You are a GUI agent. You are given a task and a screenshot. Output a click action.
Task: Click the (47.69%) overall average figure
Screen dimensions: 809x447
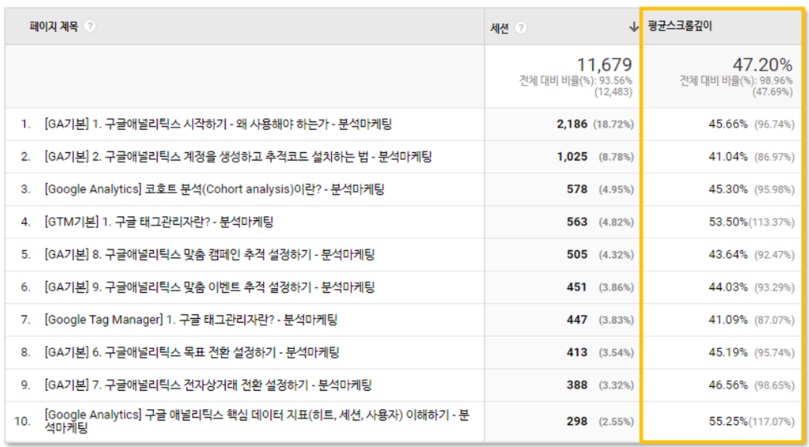(x=772, y=92)
